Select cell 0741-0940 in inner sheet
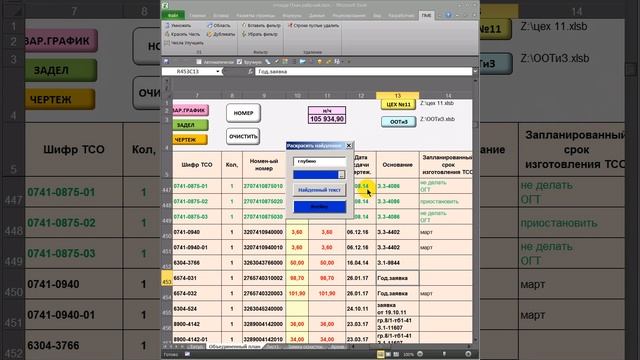The height and width of the screenshot is (360, 640). click(197, 232)
